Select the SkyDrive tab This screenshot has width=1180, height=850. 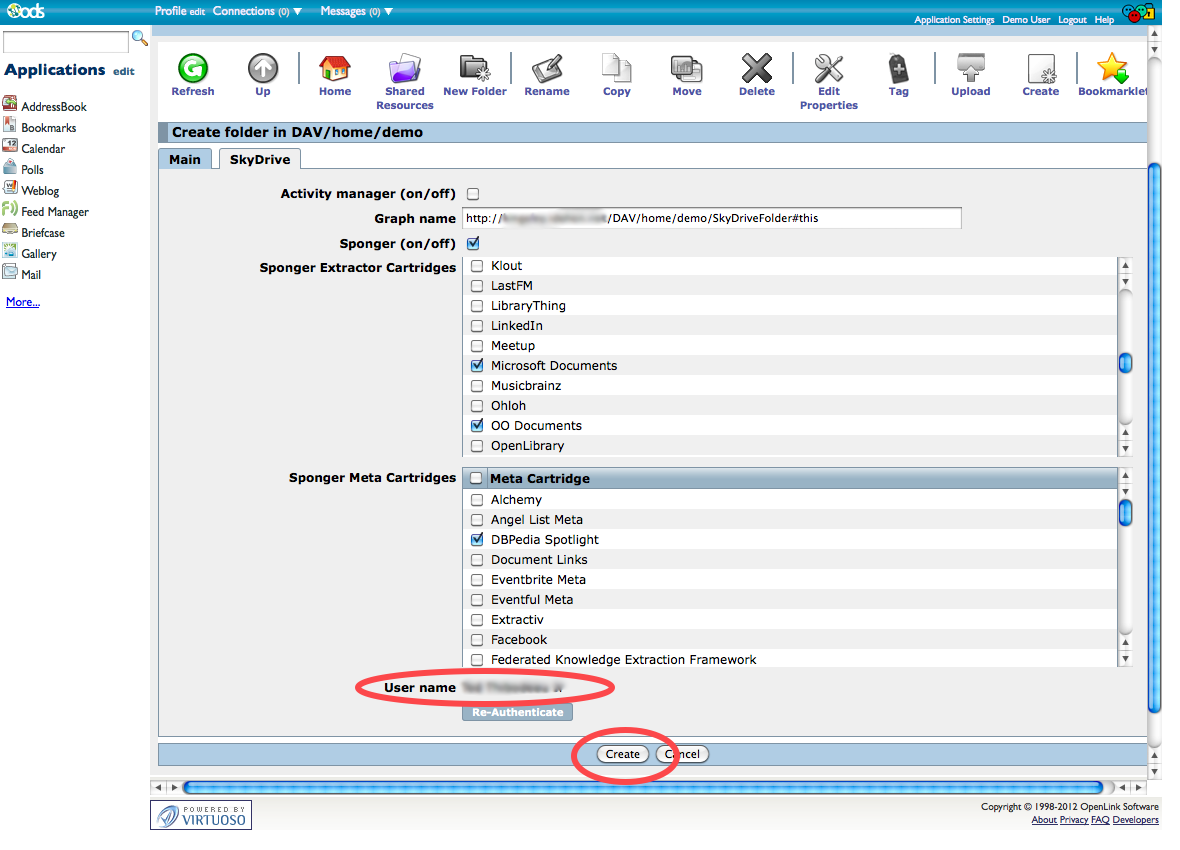(259, 160)
